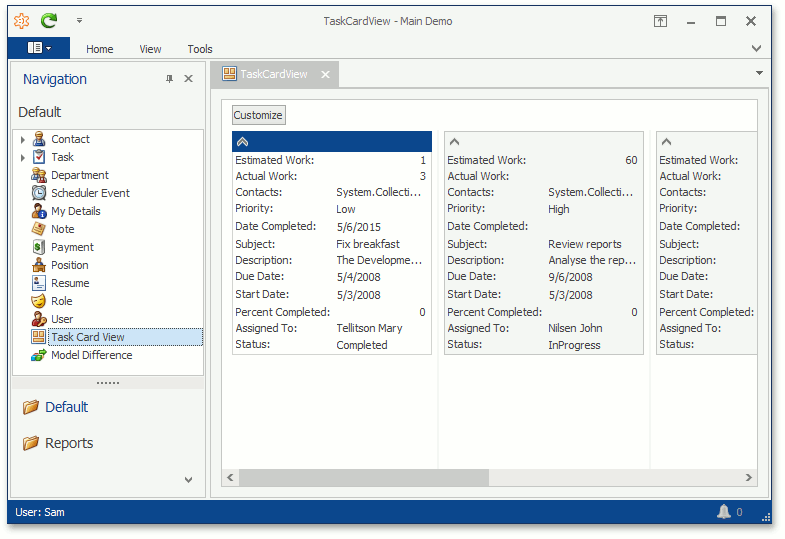Click the InProgress status value
The width and height of the screenshot is (785, 539).
pos(574,345)
